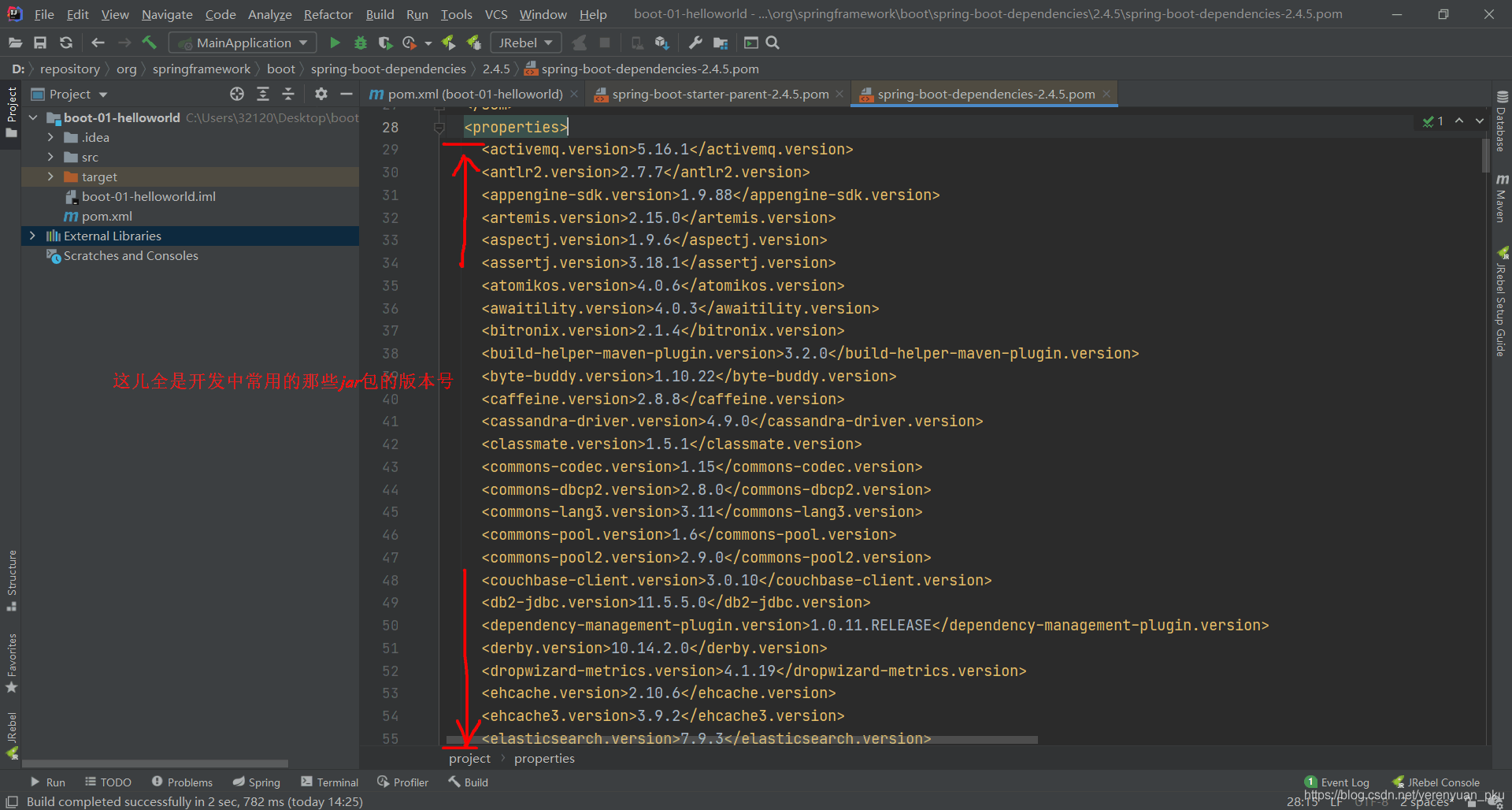Open the JRebel Setup Guide side panel
This screenshot has width=1512, height=810.
[1502, 302]
